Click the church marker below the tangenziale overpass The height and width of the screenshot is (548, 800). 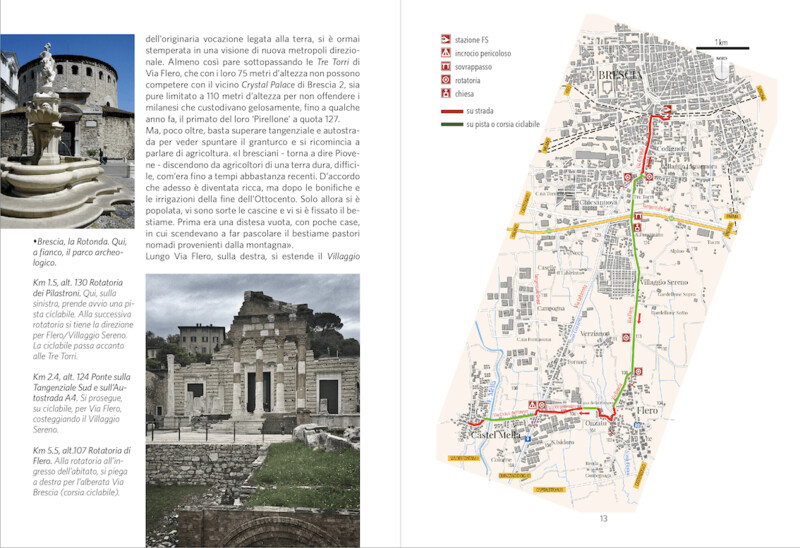637,227
